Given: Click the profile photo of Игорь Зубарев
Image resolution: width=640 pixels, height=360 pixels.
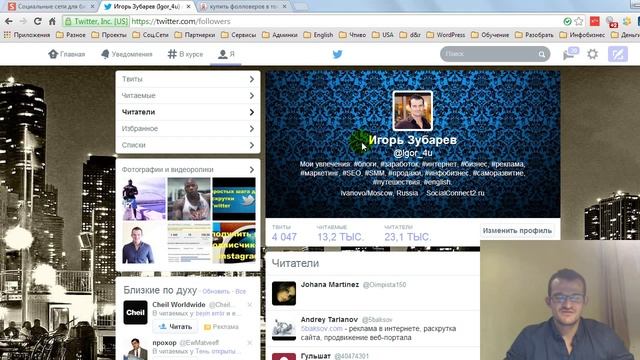Looking at the screenshot, I should click(x=412, y=111).
